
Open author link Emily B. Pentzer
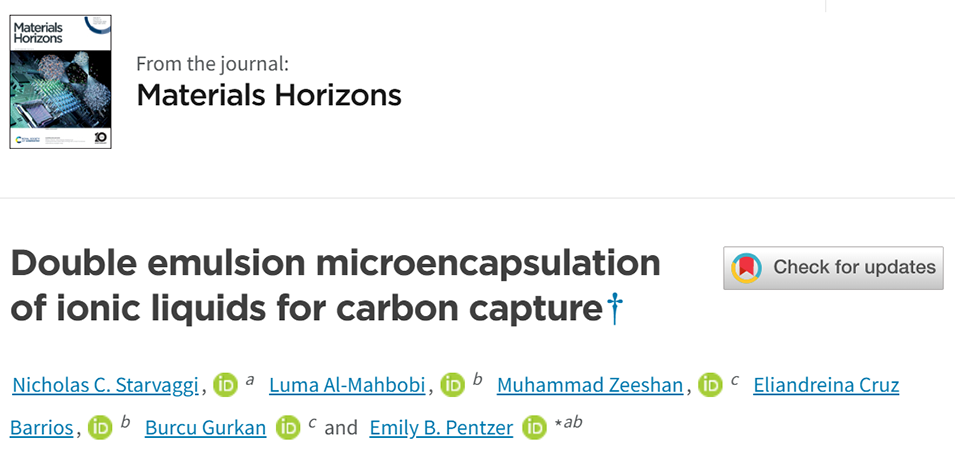point(441,428)
